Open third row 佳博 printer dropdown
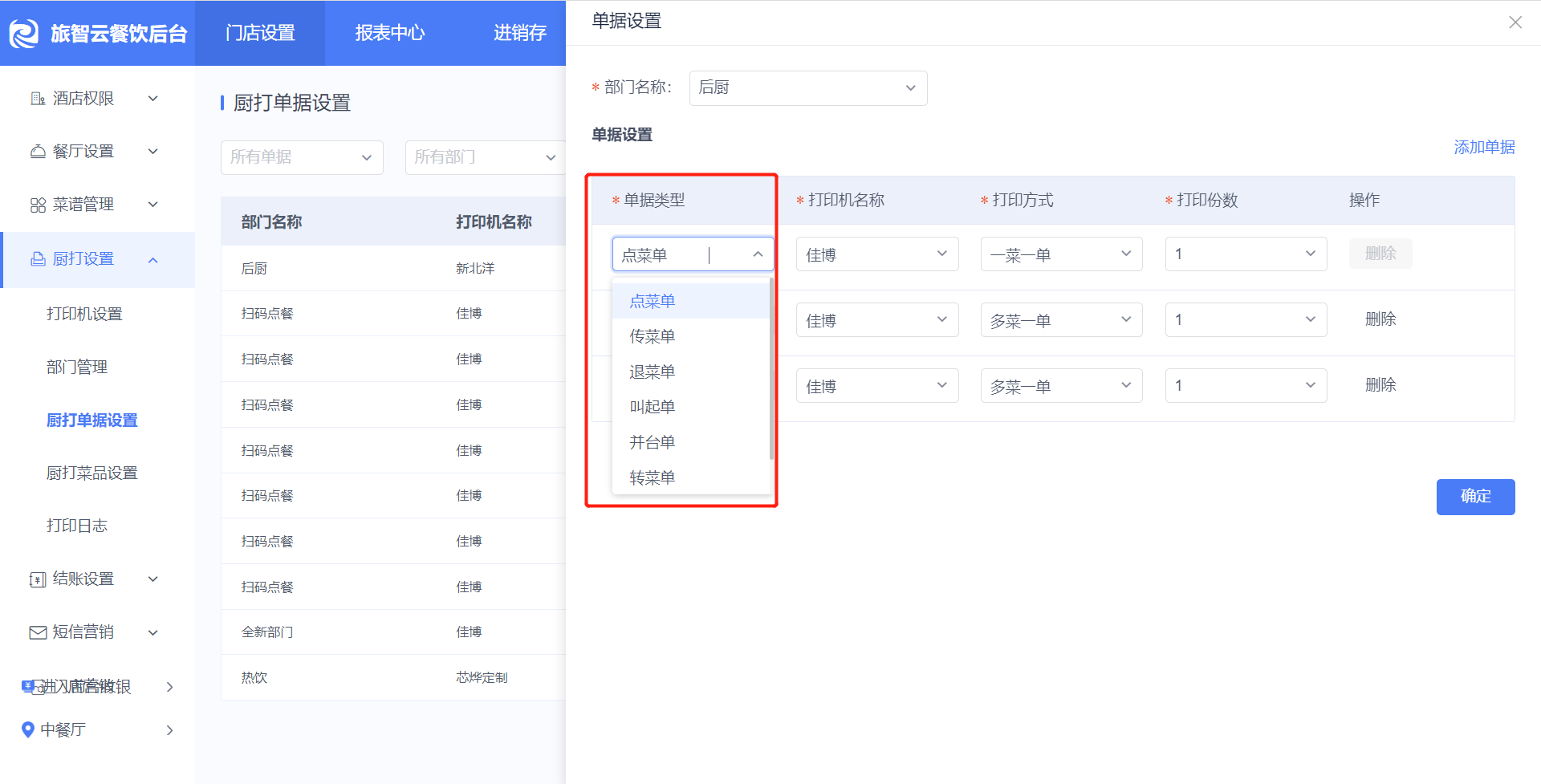The height and width of the screenshot is (784, 1541). tap(877, 386)
